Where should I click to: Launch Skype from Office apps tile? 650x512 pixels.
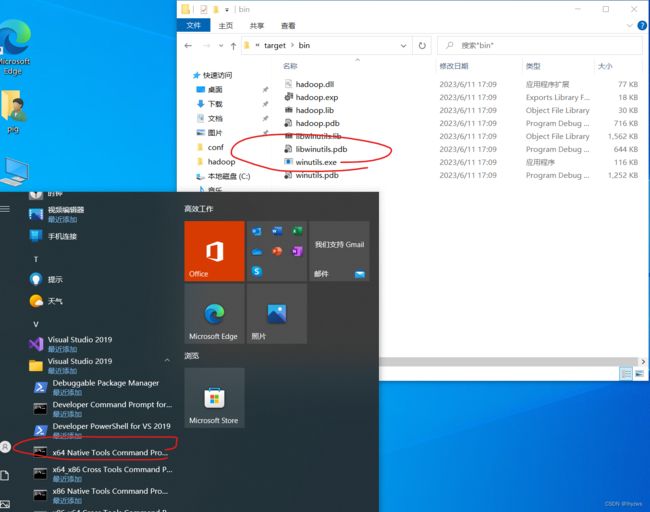point(257,272)
